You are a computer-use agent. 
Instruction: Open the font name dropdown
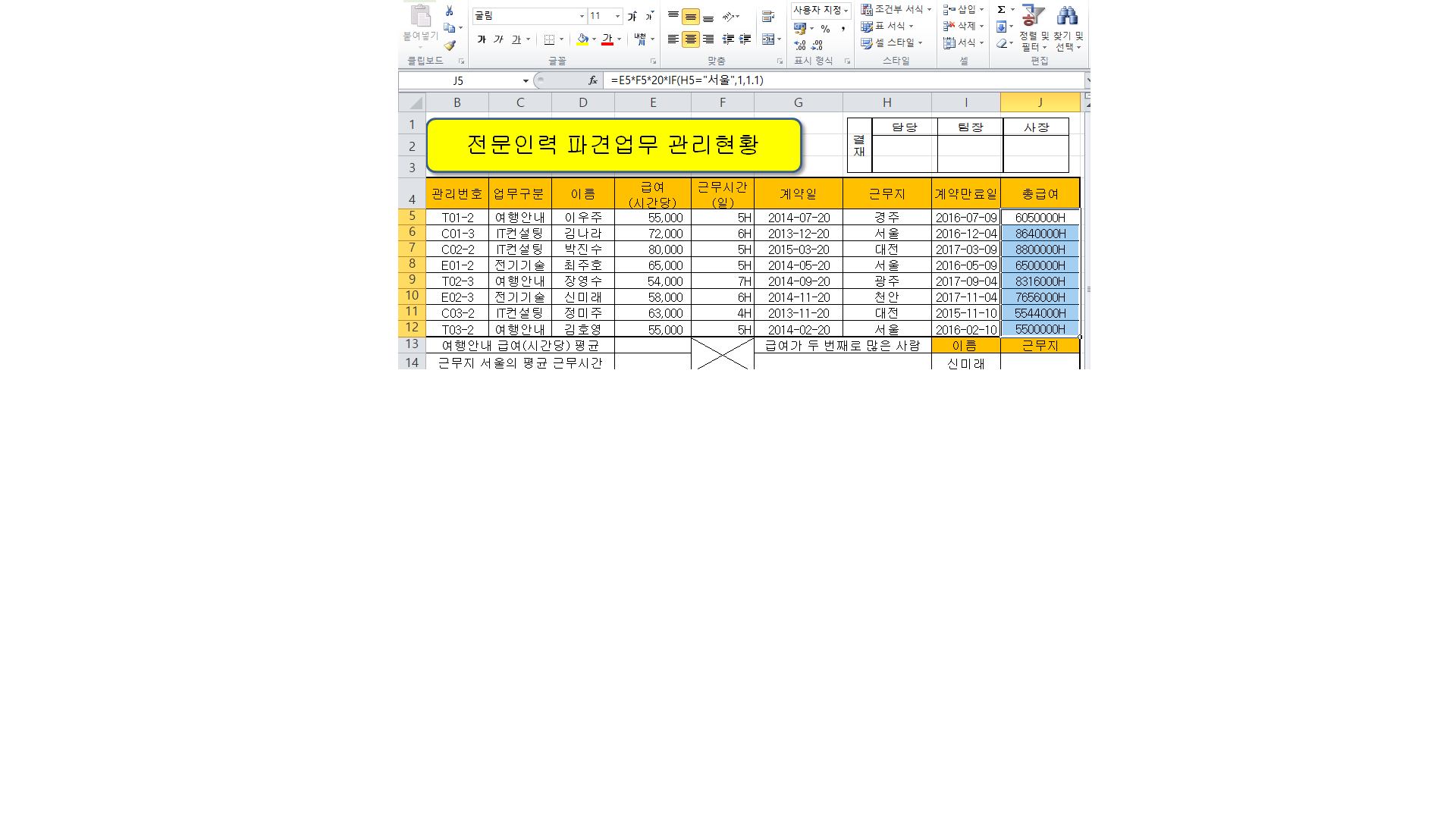(582, 16)
